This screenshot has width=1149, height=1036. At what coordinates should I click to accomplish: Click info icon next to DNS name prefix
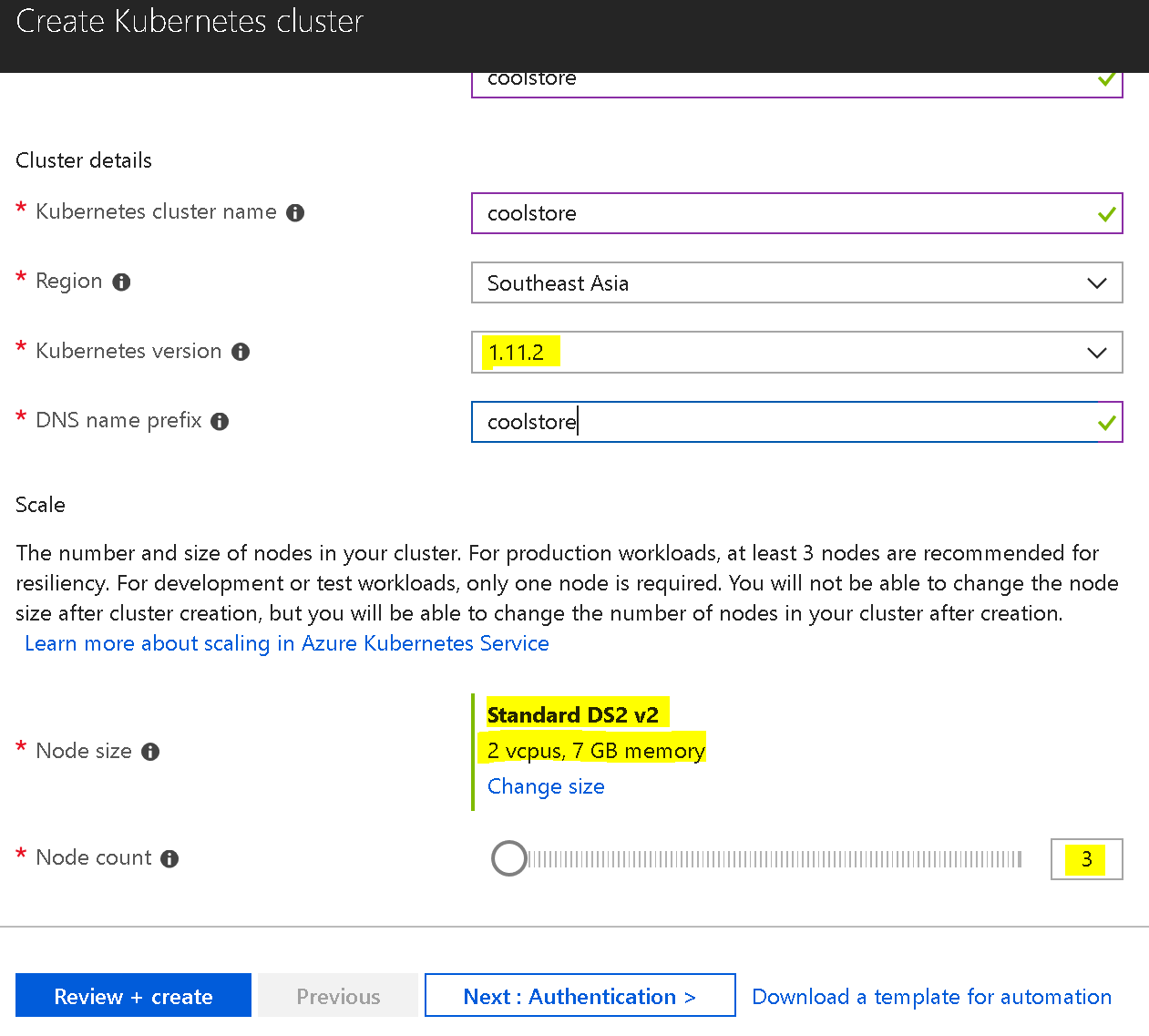pos(220,422)
